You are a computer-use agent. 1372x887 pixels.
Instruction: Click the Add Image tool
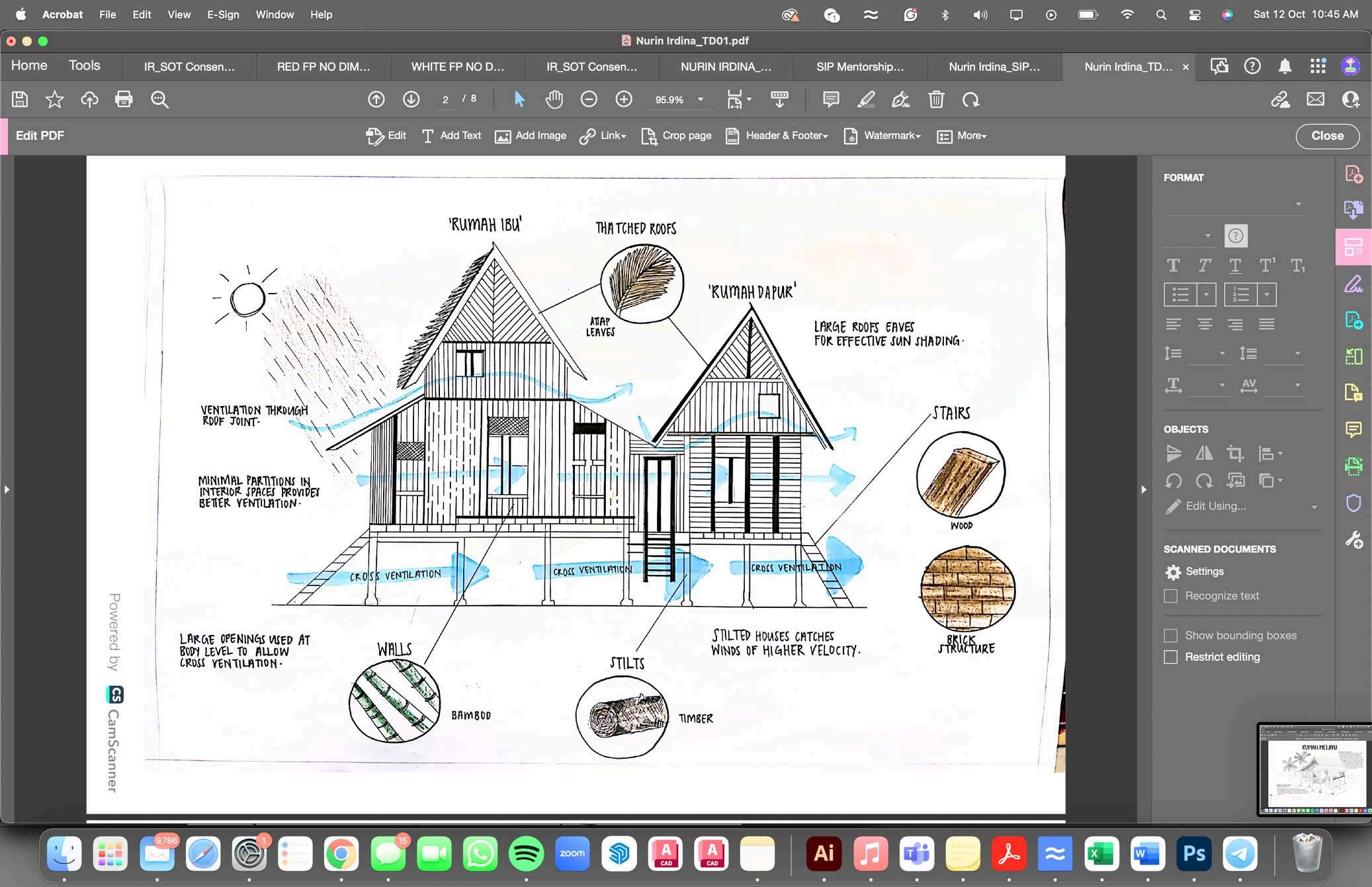531,136
